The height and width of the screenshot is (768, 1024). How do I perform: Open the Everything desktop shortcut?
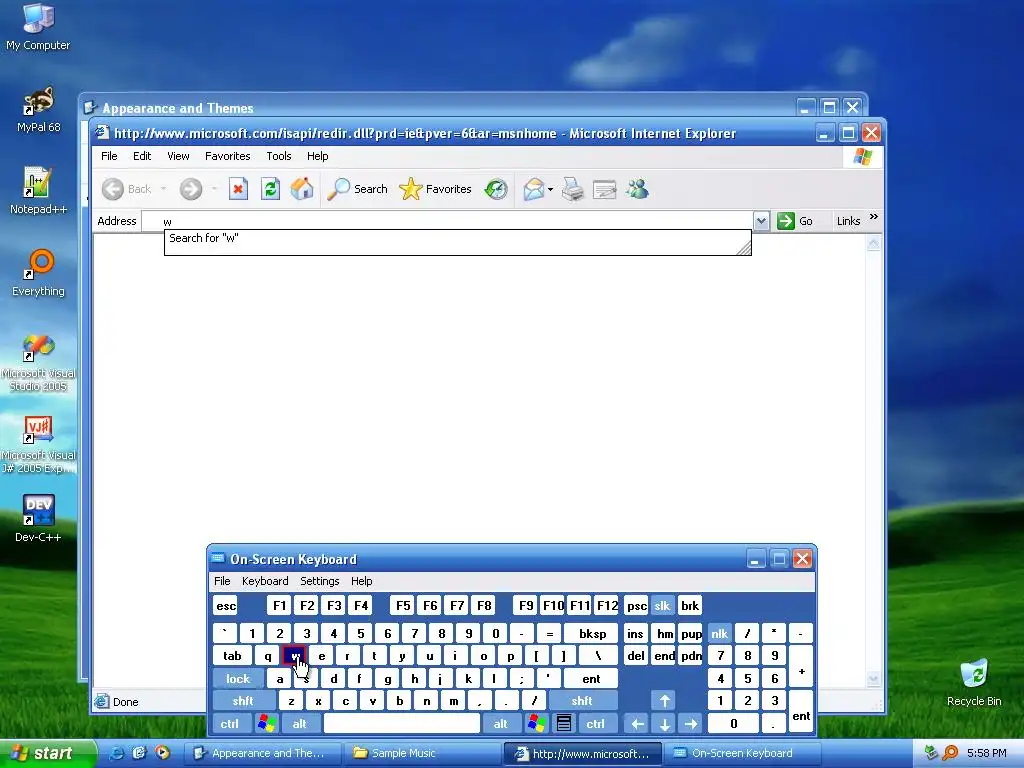coord(38,273)
